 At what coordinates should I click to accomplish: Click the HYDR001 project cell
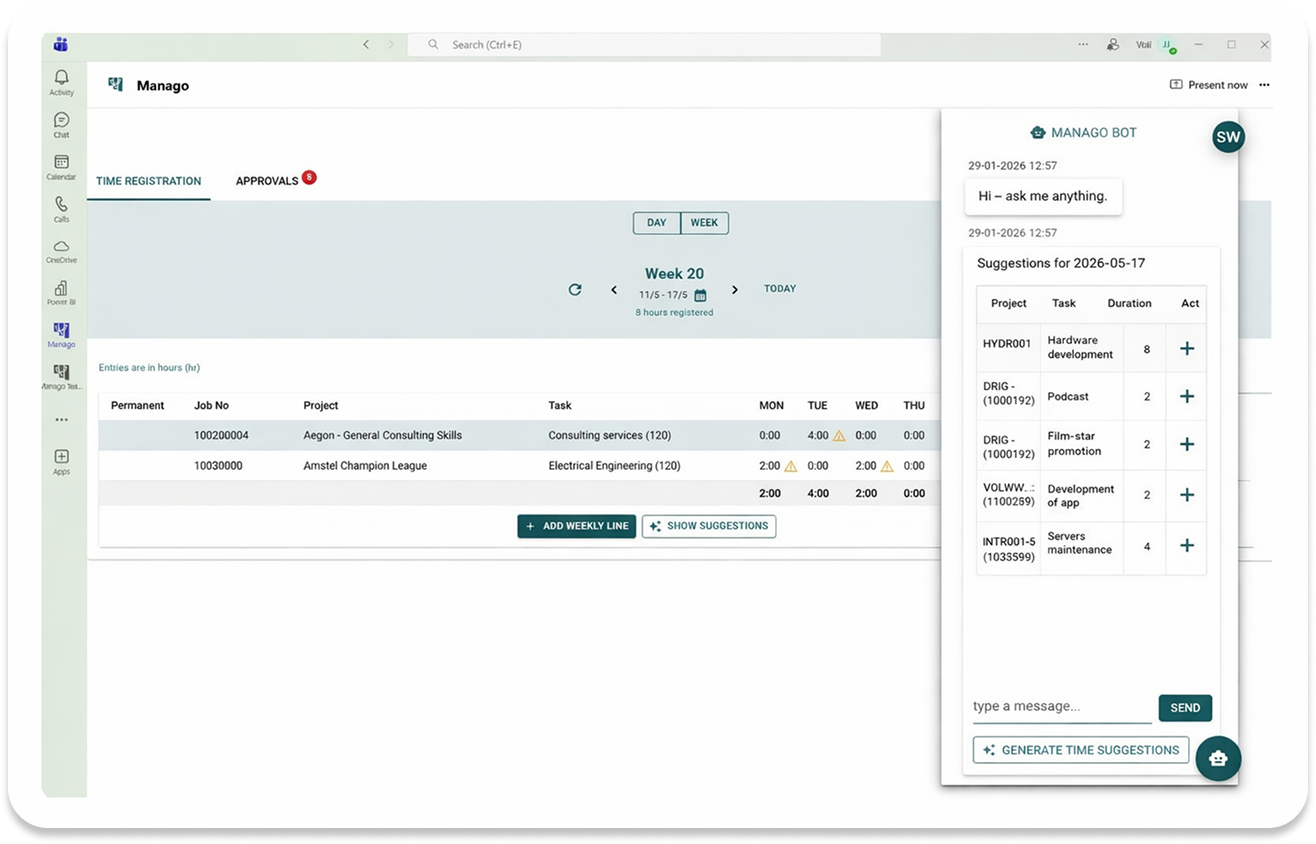click(x=1008, y=348)
